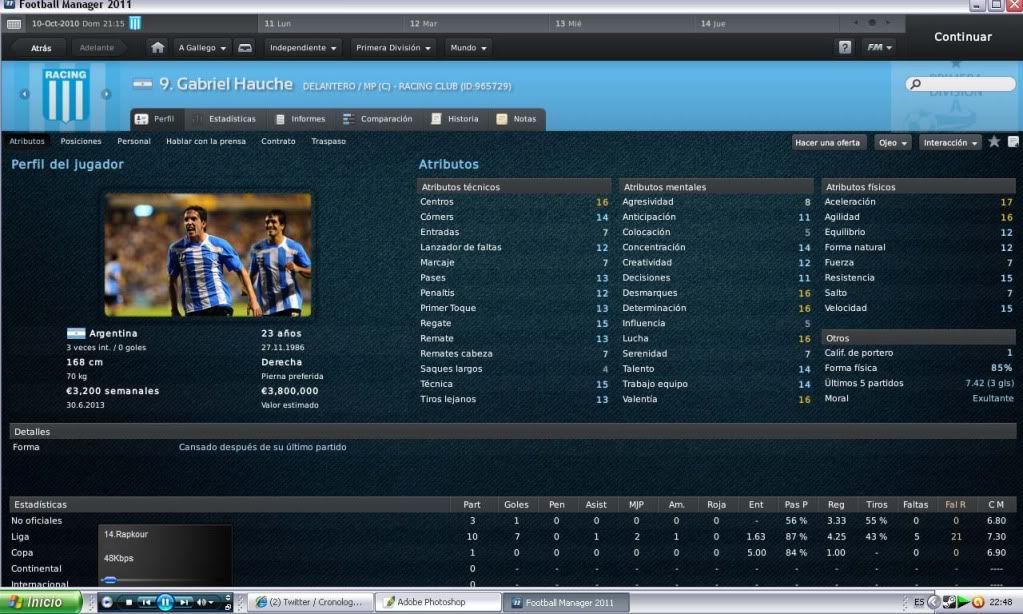Open the Windows Inicio start button
This screenshot has height=614, width=1023.
coord(40,602)
